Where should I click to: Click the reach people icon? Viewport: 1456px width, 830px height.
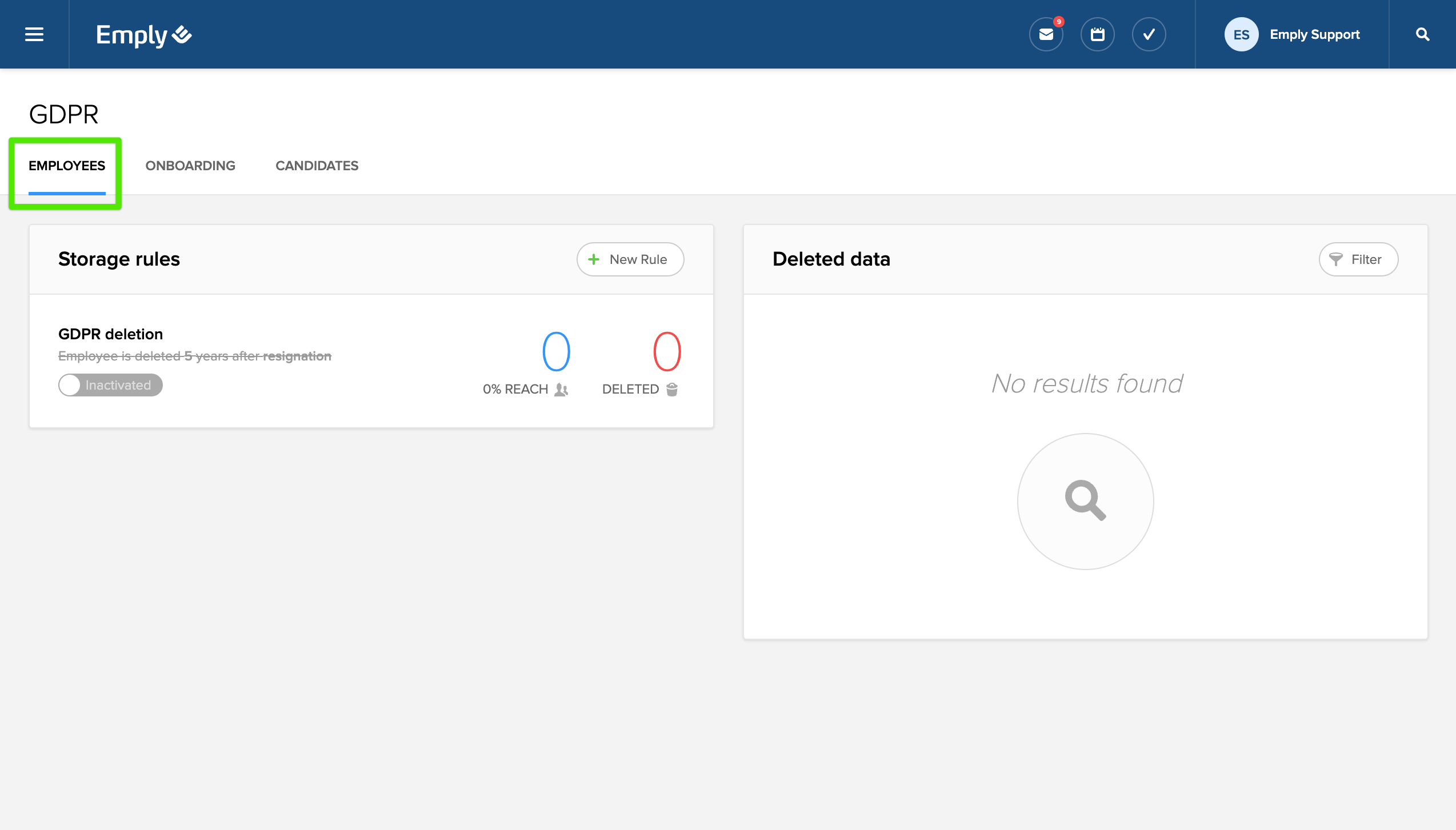pyautogui.click(x=561, y=389)
